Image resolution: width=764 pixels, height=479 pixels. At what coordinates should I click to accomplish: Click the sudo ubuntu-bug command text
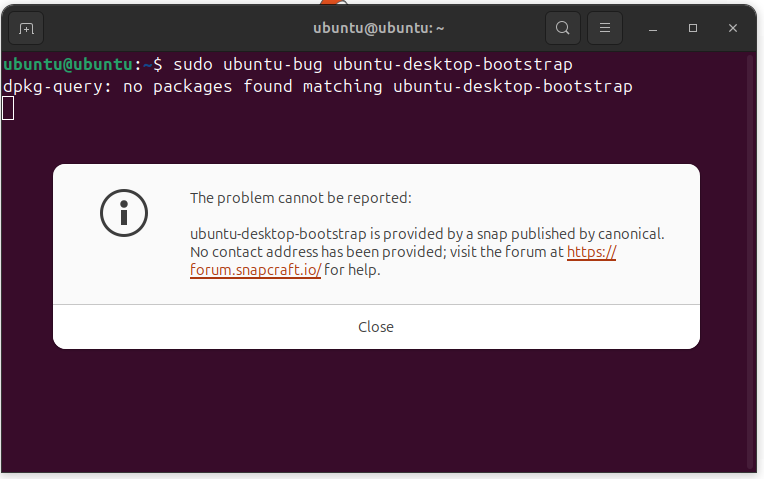click(x=373, y=64)
